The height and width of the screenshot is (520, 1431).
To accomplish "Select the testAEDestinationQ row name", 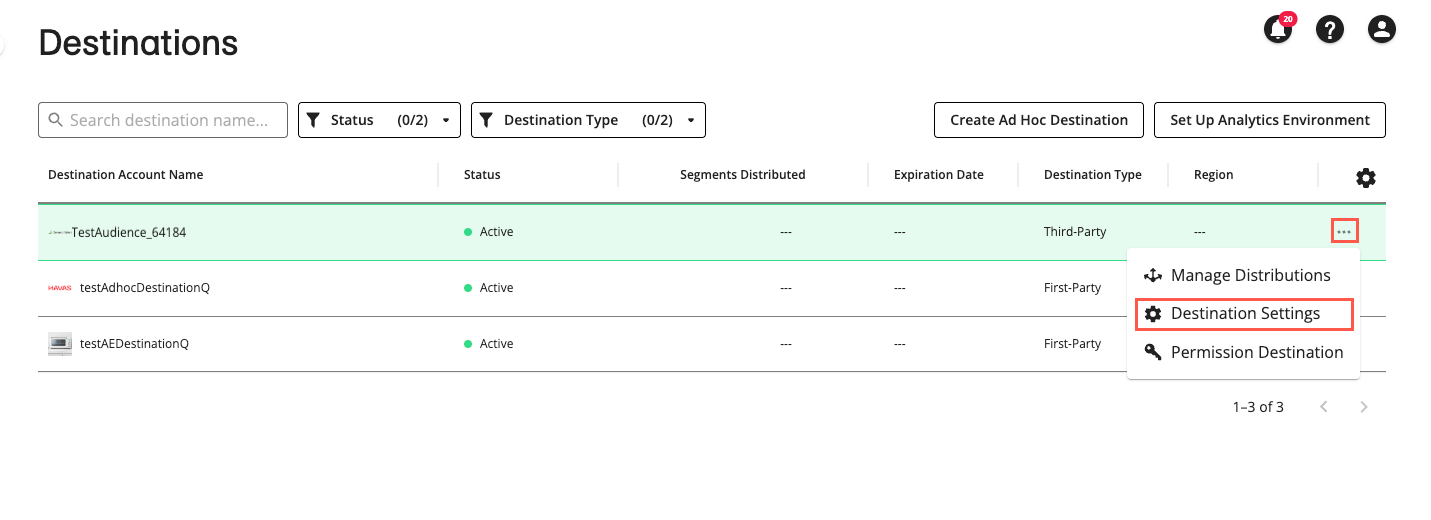I will [135, 344].
